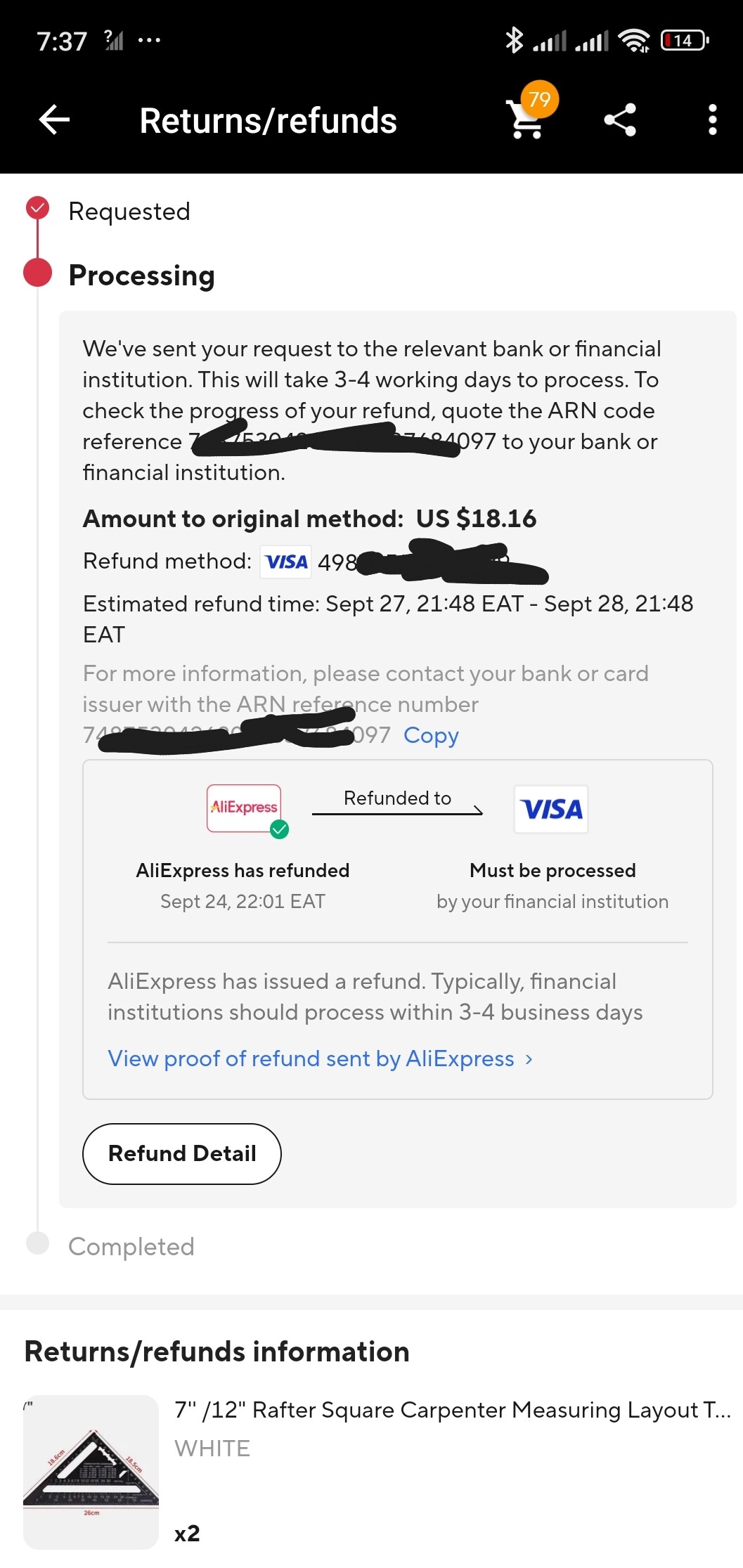Image resolution: width=743 pixels, height=1568 pixels.
Task: Tap the Wi-Fi status icon
Action: 633,41
